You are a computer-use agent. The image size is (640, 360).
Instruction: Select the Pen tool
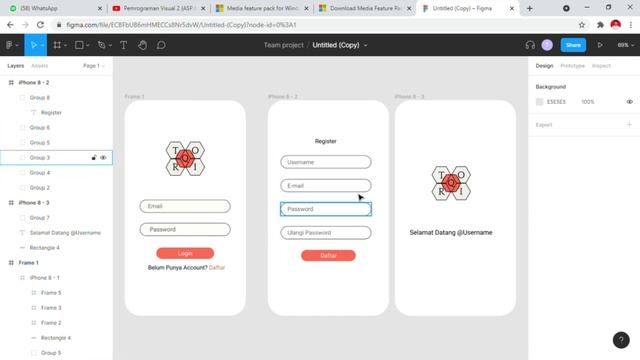click(x=102, y=45)
